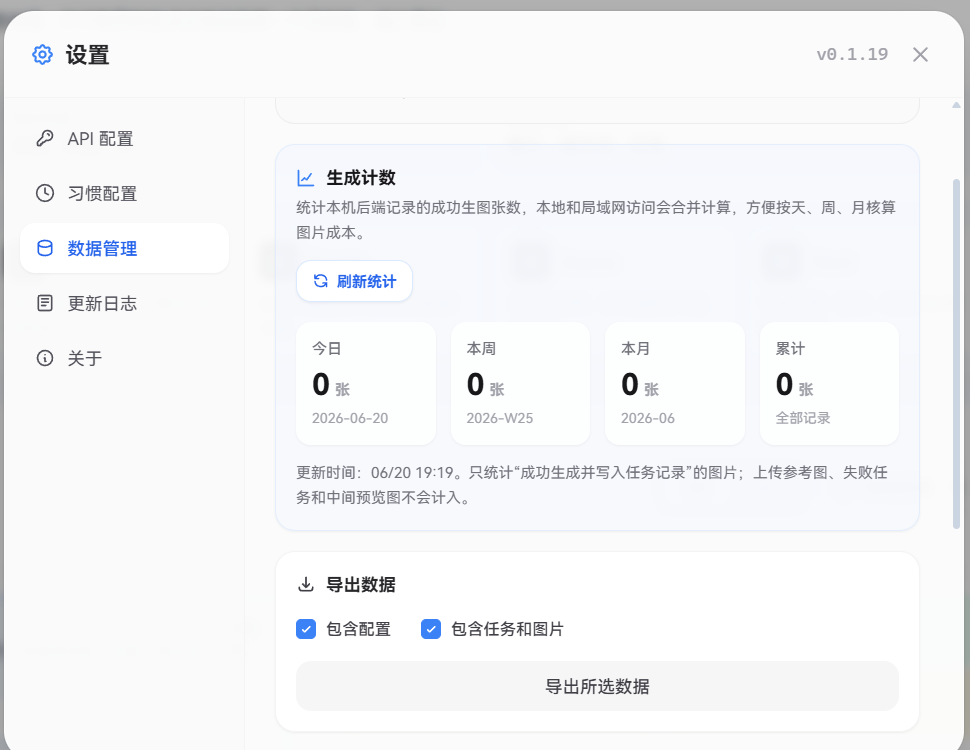Click the 更新日志 document icon
The width and height of the screenshot is (970, 750).
click(x=45, y=303)
